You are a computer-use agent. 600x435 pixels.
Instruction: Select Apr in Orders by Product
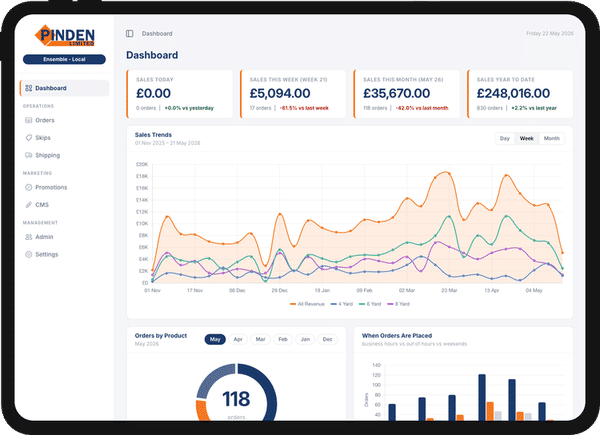point(238,339)
